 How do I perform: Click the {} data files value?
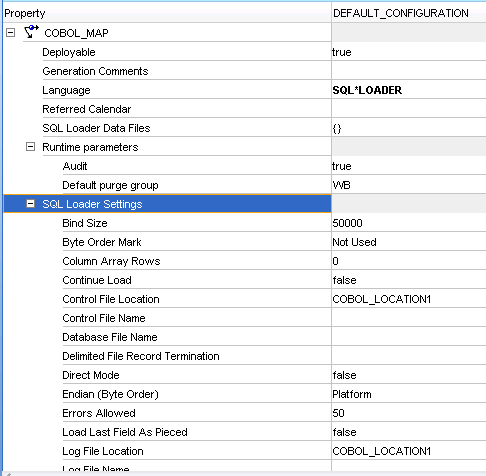tap(337, 128)
